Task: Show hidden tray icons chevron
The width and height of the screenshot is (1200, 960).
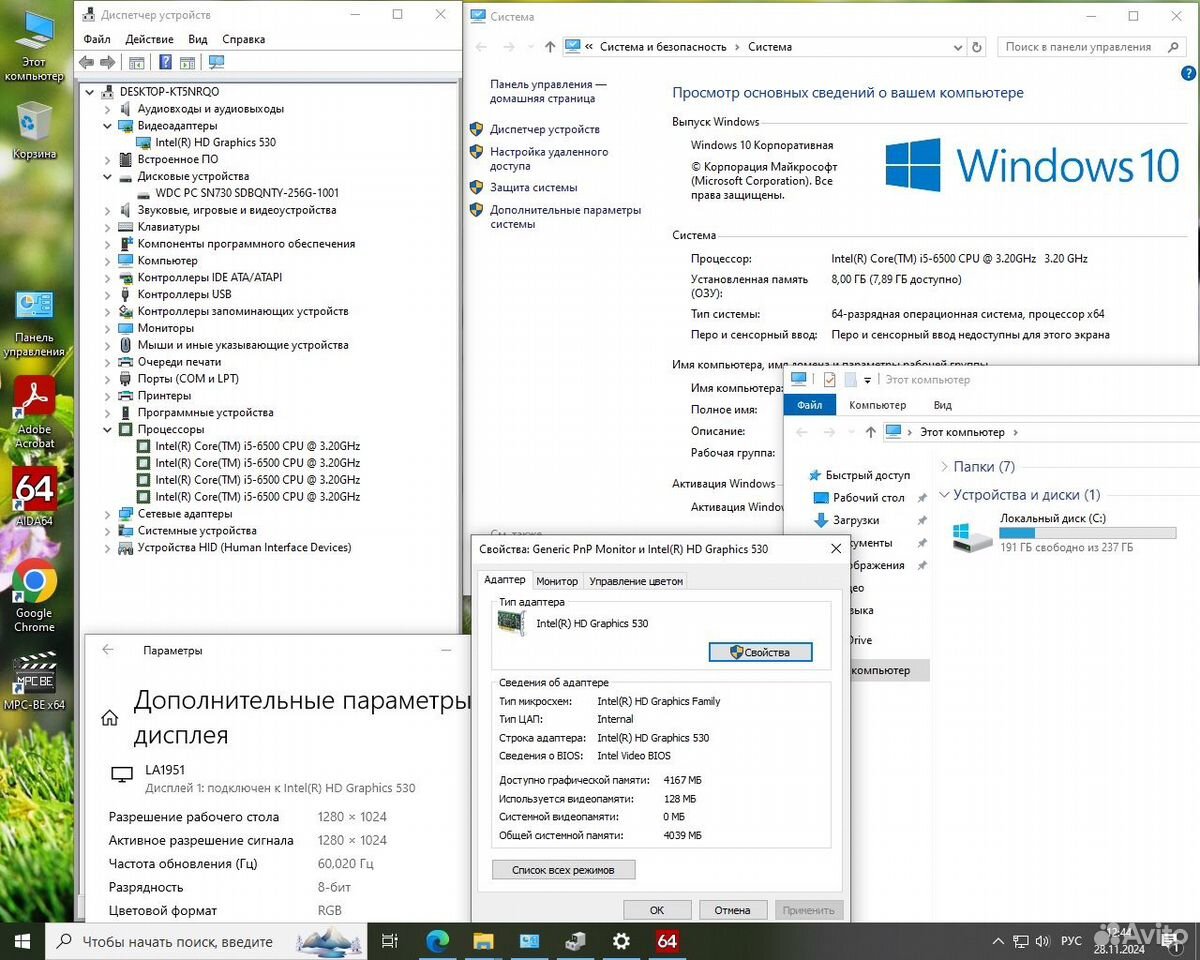Action: tap(997, 941)
